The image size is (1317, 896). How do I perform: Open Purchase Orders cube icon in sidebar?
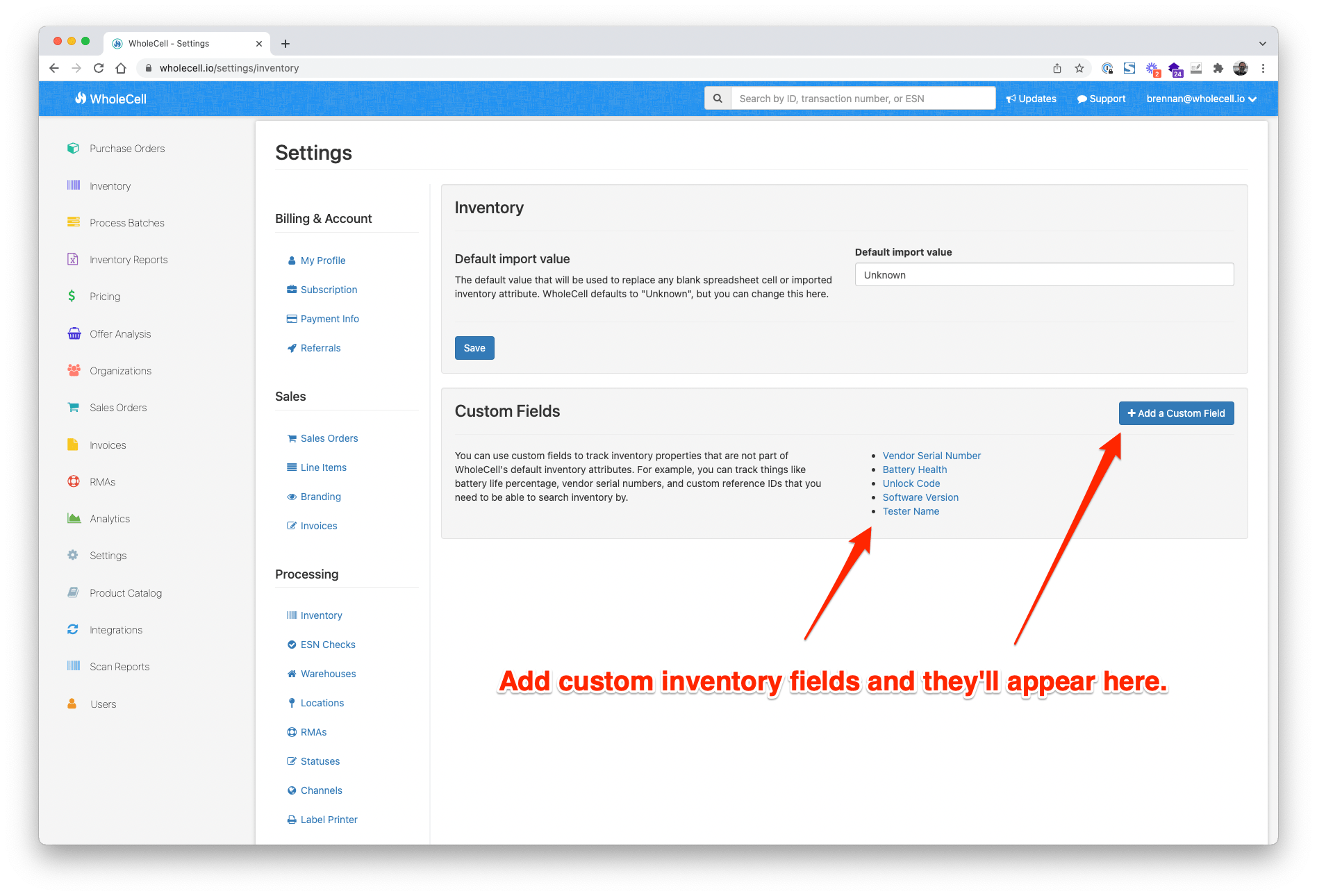click(x=73, y=148)
